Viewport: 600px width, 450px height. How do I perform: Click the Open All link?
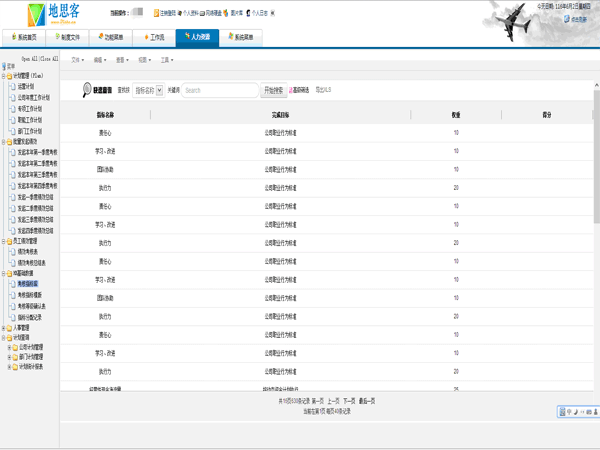(x=29, y=59)
